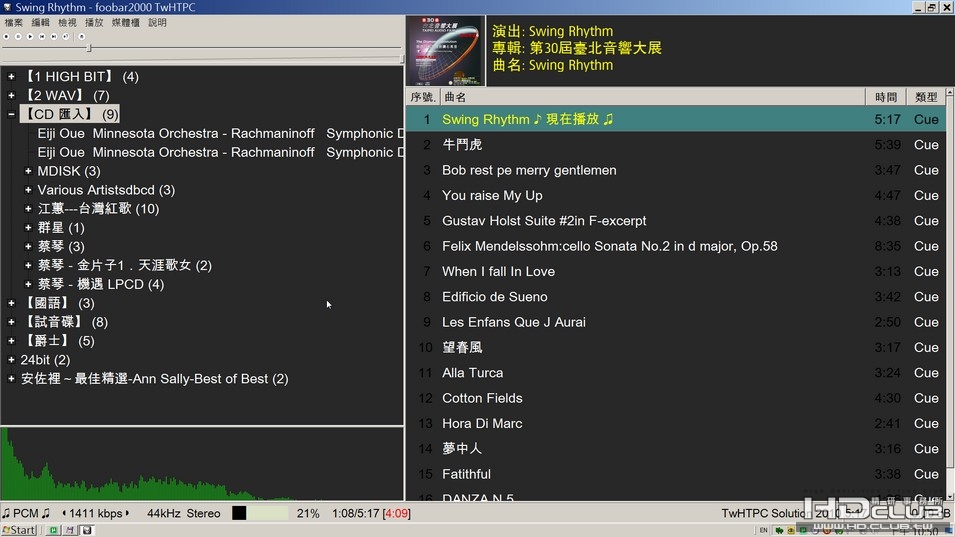Click the Stop playback button
Viewport: 955px width, 537px height.
tap(6, 37)
